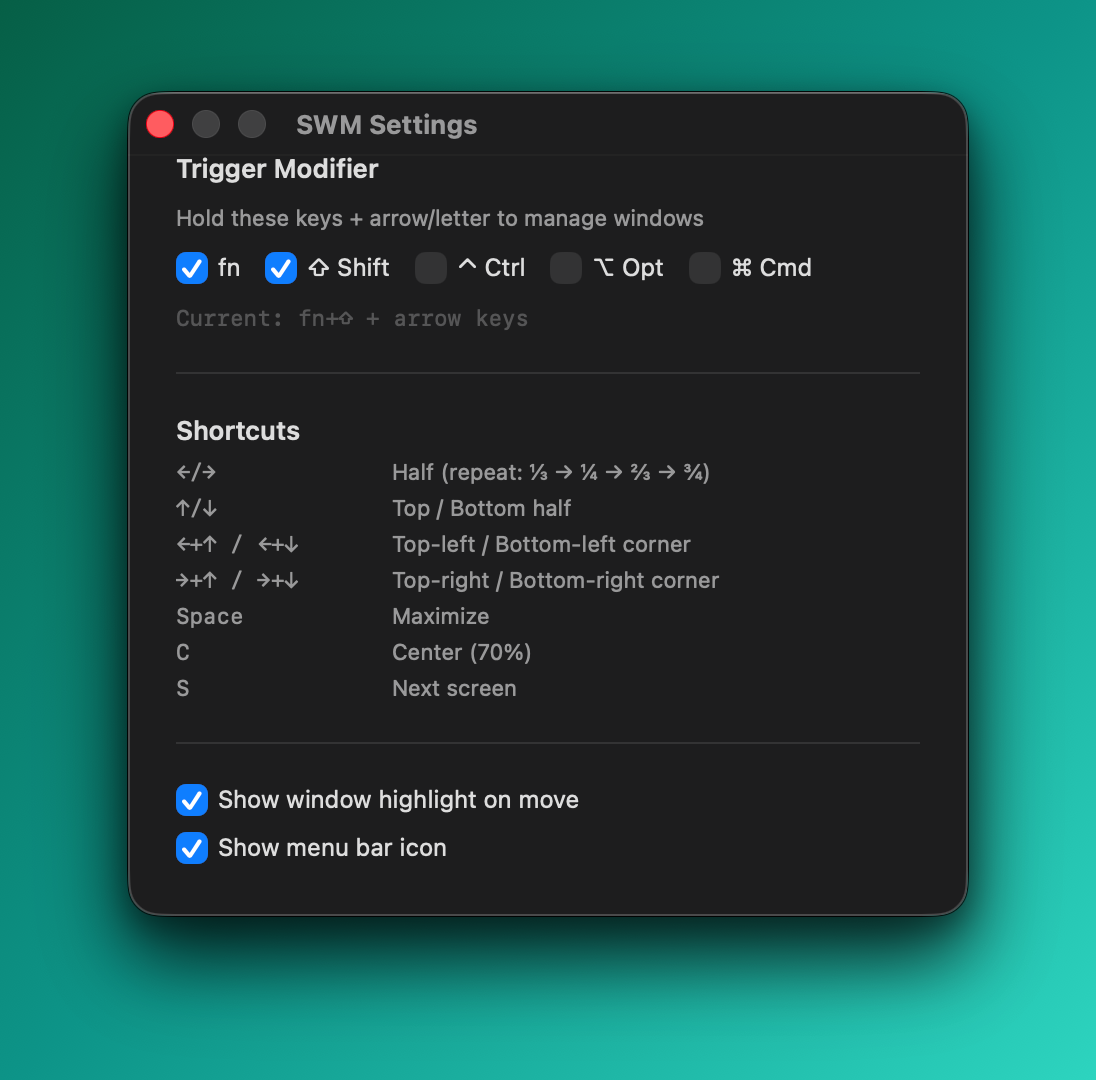
Task: Click the Option key symbol icon
Action: tap(603, 268)
